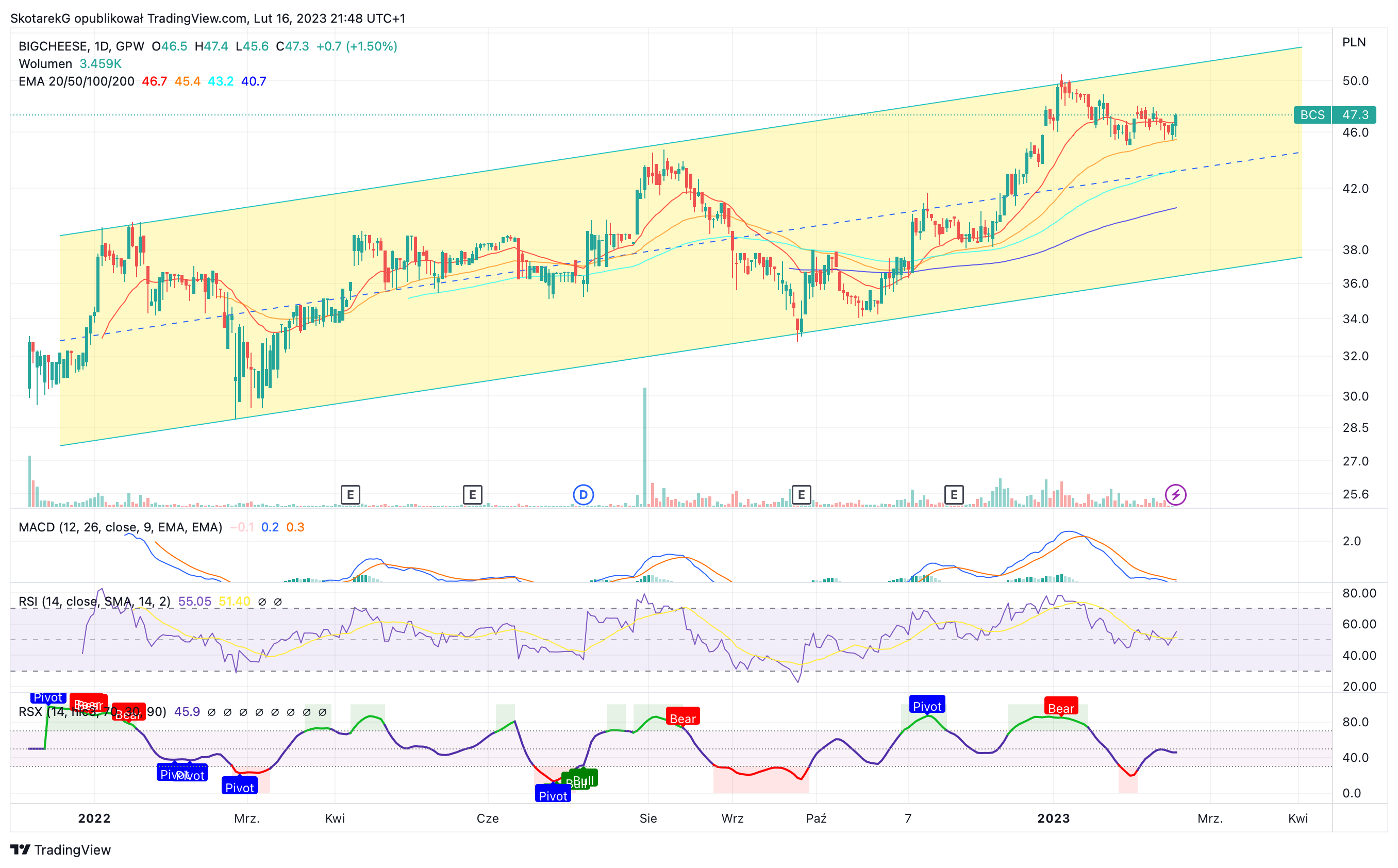Open the dividend D marker on the chart
Image resolution: width=1398 pixels, height=868 pixels.
(x=584, y=494)
